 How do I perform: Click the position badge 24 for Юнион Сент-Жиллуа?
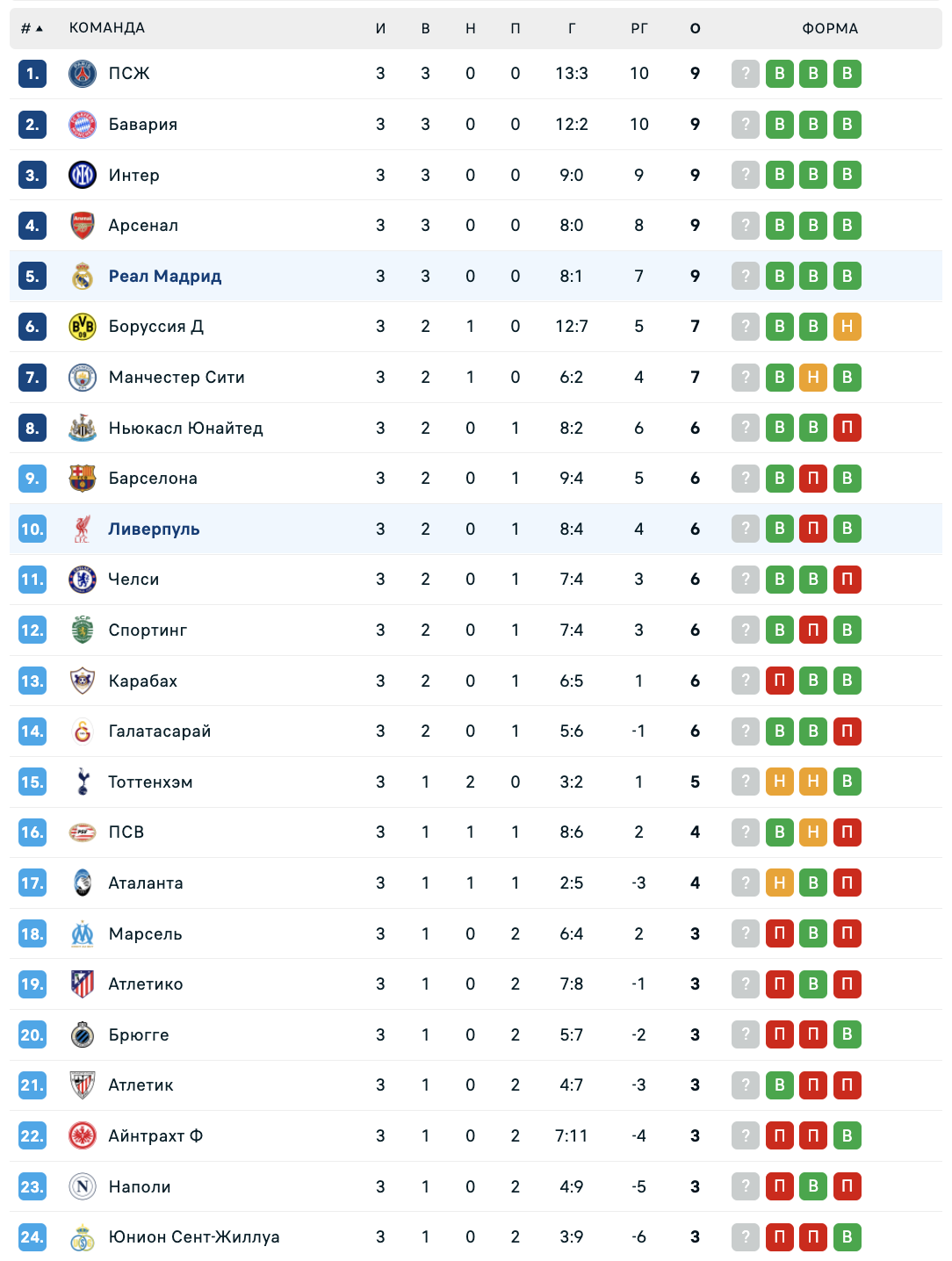(32, 1237)
